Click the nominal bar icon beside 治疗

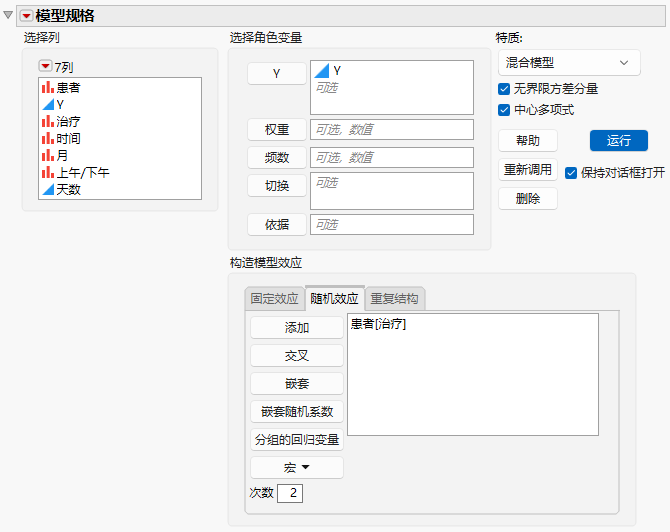coord(48,121)
